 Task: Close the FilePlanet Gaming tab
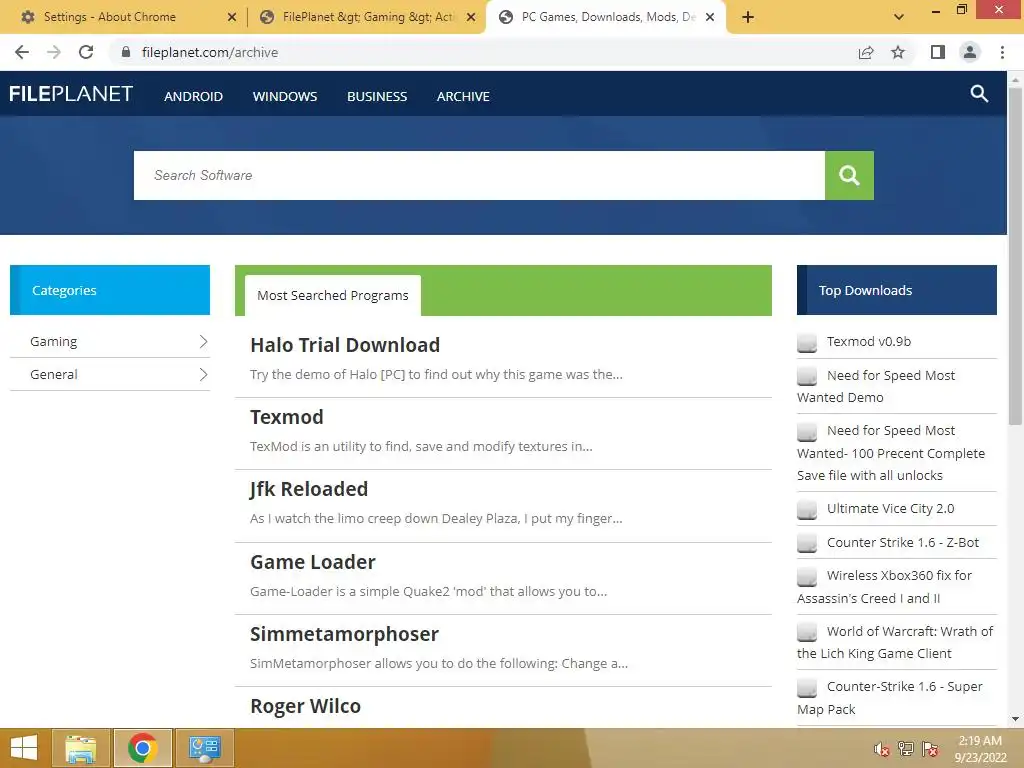click(x=471, y=18)
